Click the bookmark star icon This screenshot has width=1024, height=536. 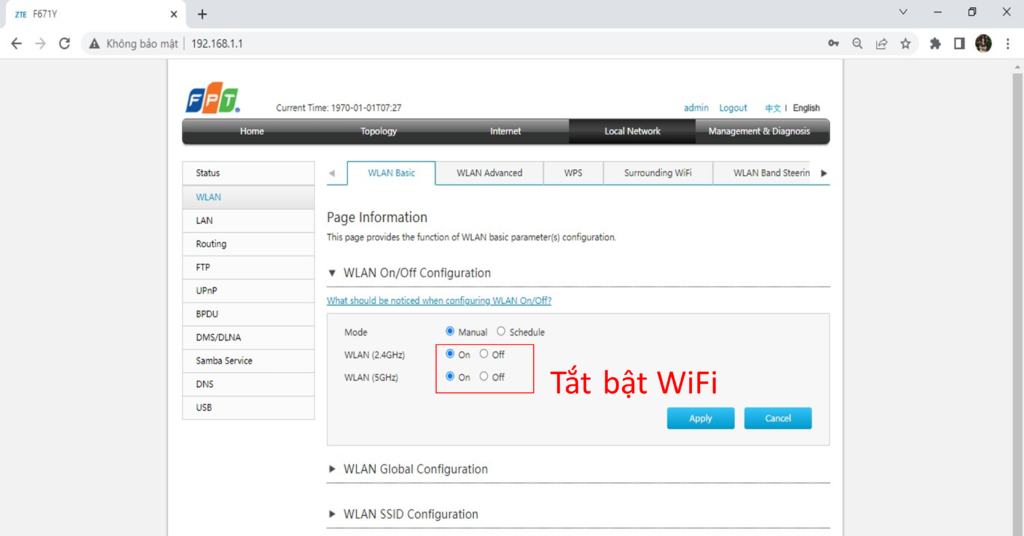pyautogui.click(x=905, y=44)
